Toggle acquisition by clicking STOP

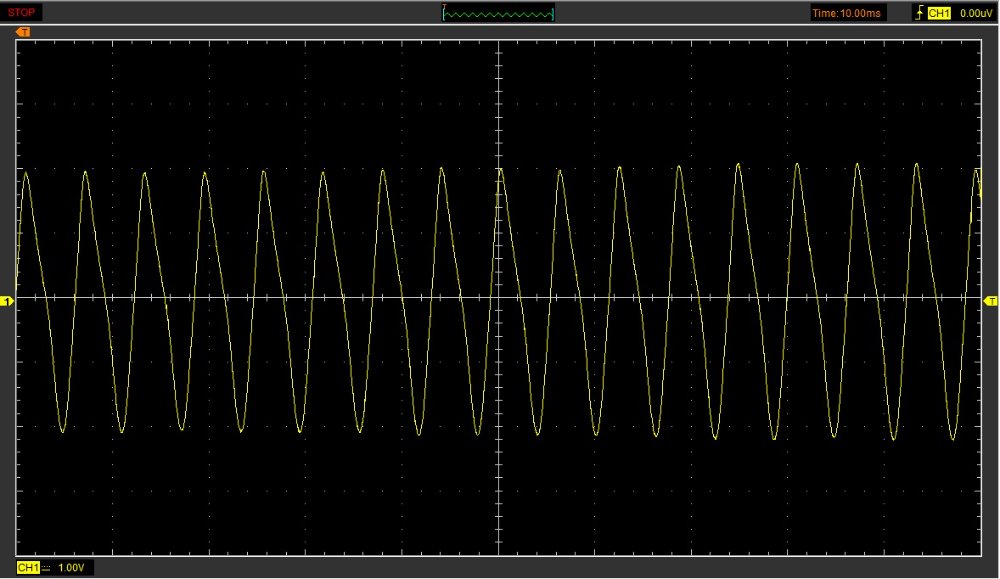click(x=20, y=11)
